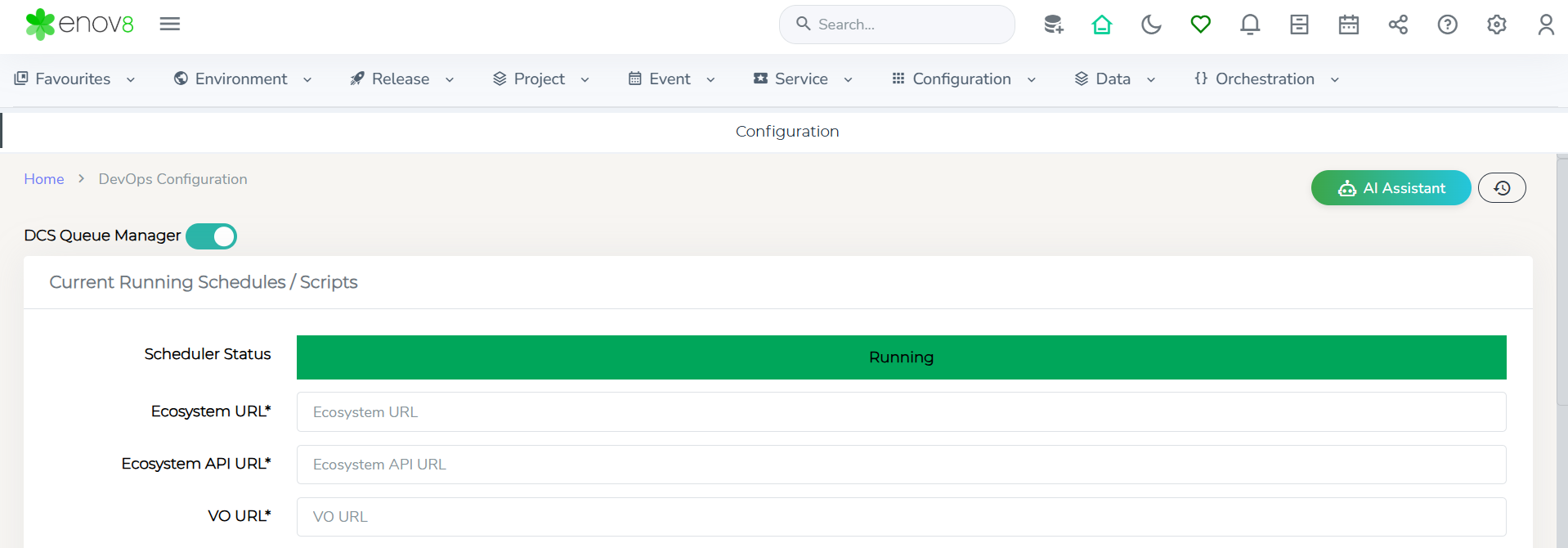This screenshot has width=1568, height=548.
Task: Open help question mark icon
Action: (1447, 25)
